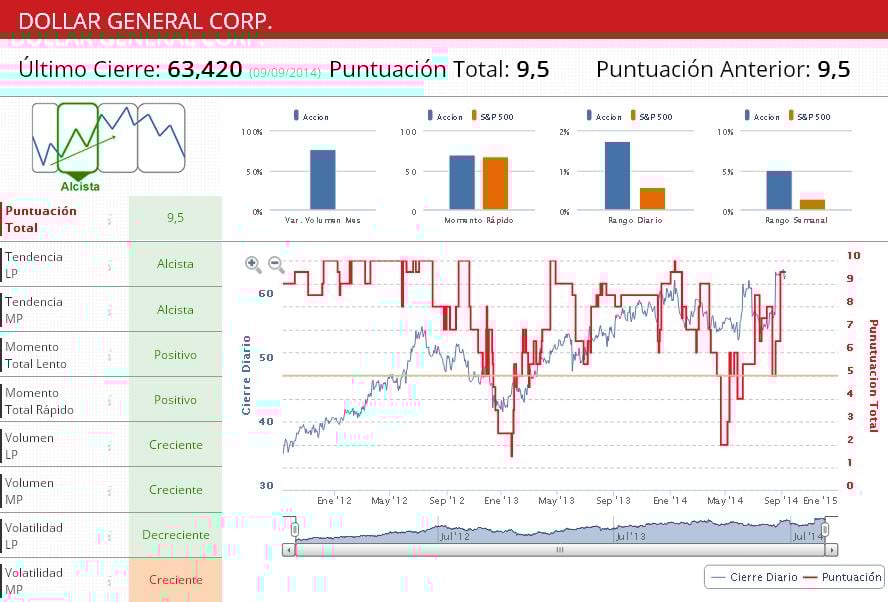The width and height of the screenshot is (888, 602).
Task: Click the Momento Rápido chart label
Action: 479,220
